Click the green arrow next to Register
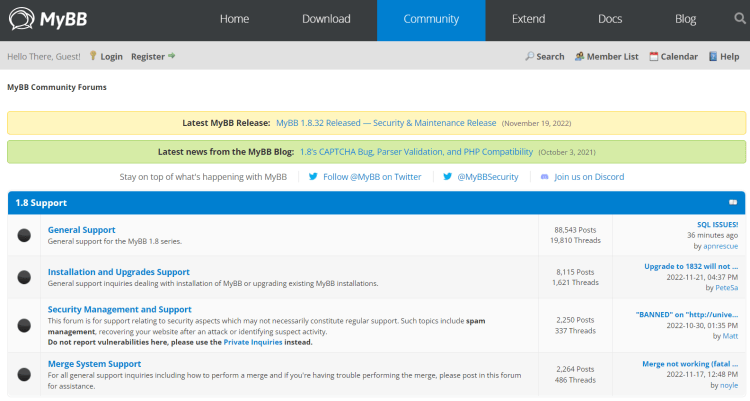The image size is (750, 401). 172,56
